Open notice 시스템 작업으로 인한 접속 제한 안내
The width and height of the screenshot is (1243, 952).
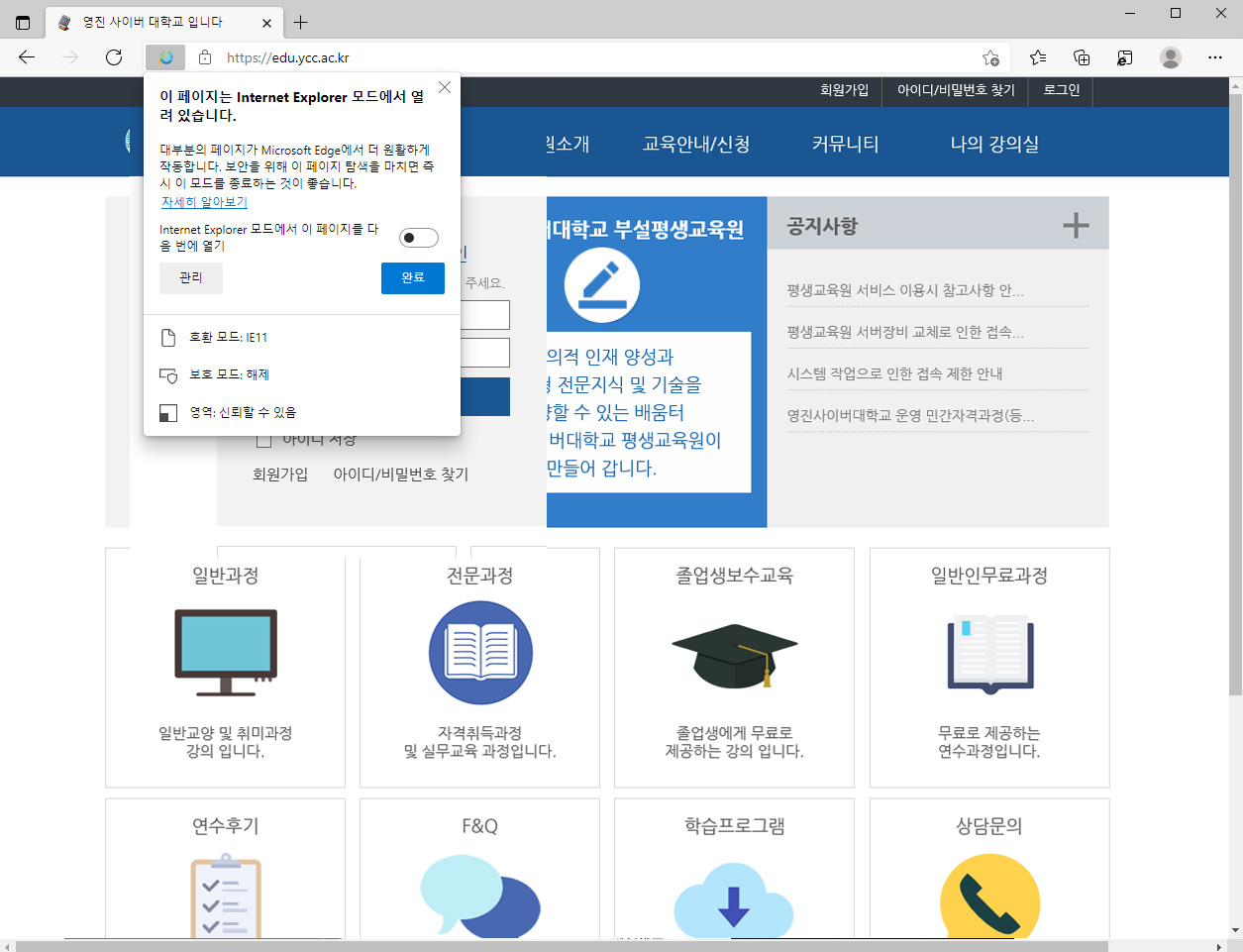[x=894, y=373]
